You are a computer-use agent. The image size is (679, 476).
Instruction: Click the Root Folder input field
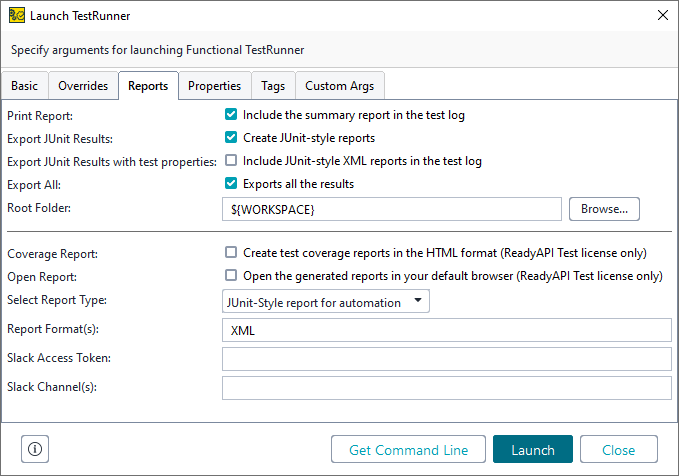pos(392,209)
